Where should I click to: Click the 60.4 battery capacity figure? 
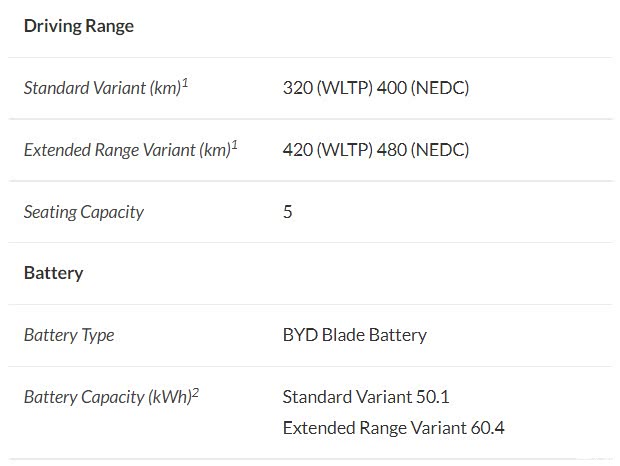tap(487, 428)
